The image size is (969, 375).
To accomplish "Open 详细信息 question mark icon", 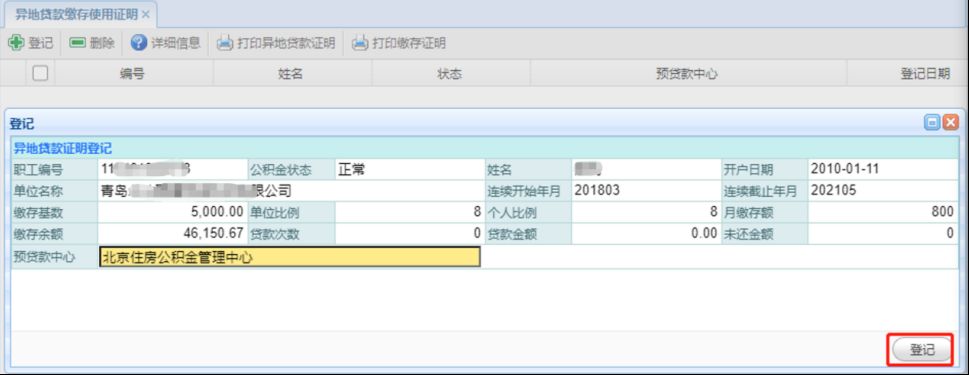I will pos(138,43).
